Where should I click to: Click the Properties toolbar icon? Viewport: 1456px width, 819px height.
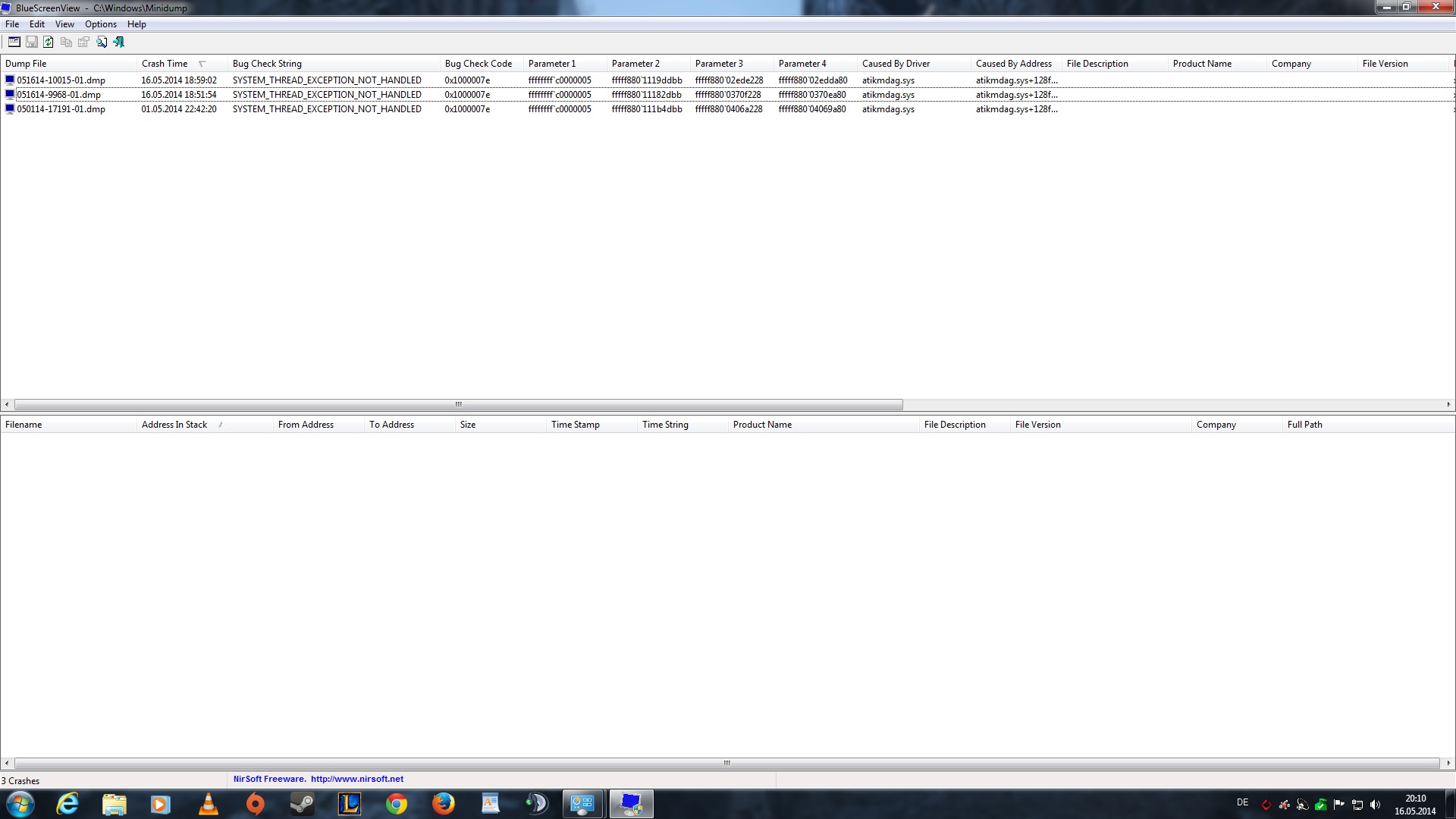tap(83, 42)
